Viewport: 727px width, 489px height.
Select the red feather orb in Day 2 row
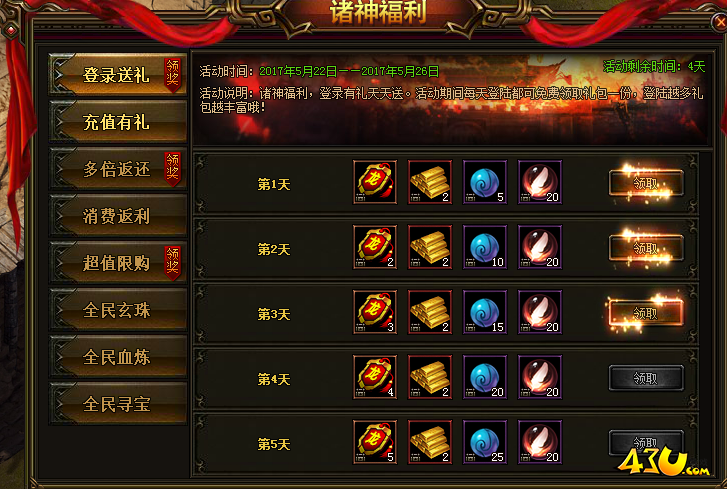[540, 247]
